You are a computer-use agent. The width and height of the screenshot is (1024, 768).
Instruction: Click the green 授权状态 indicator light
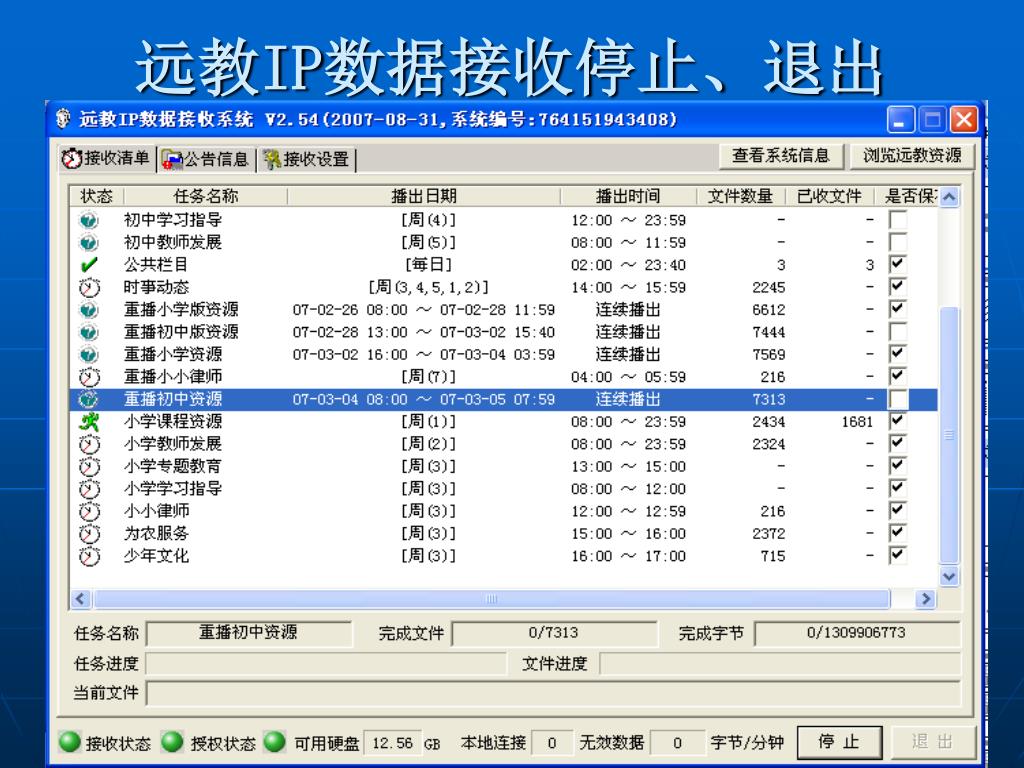[x=172, y=742]
